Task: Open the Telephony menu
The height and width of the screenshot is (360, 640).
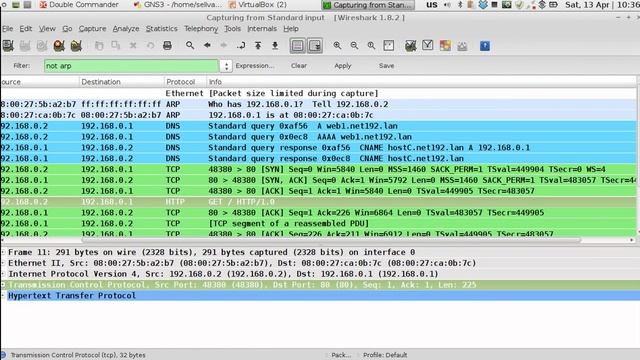Action: click(201, 29)
